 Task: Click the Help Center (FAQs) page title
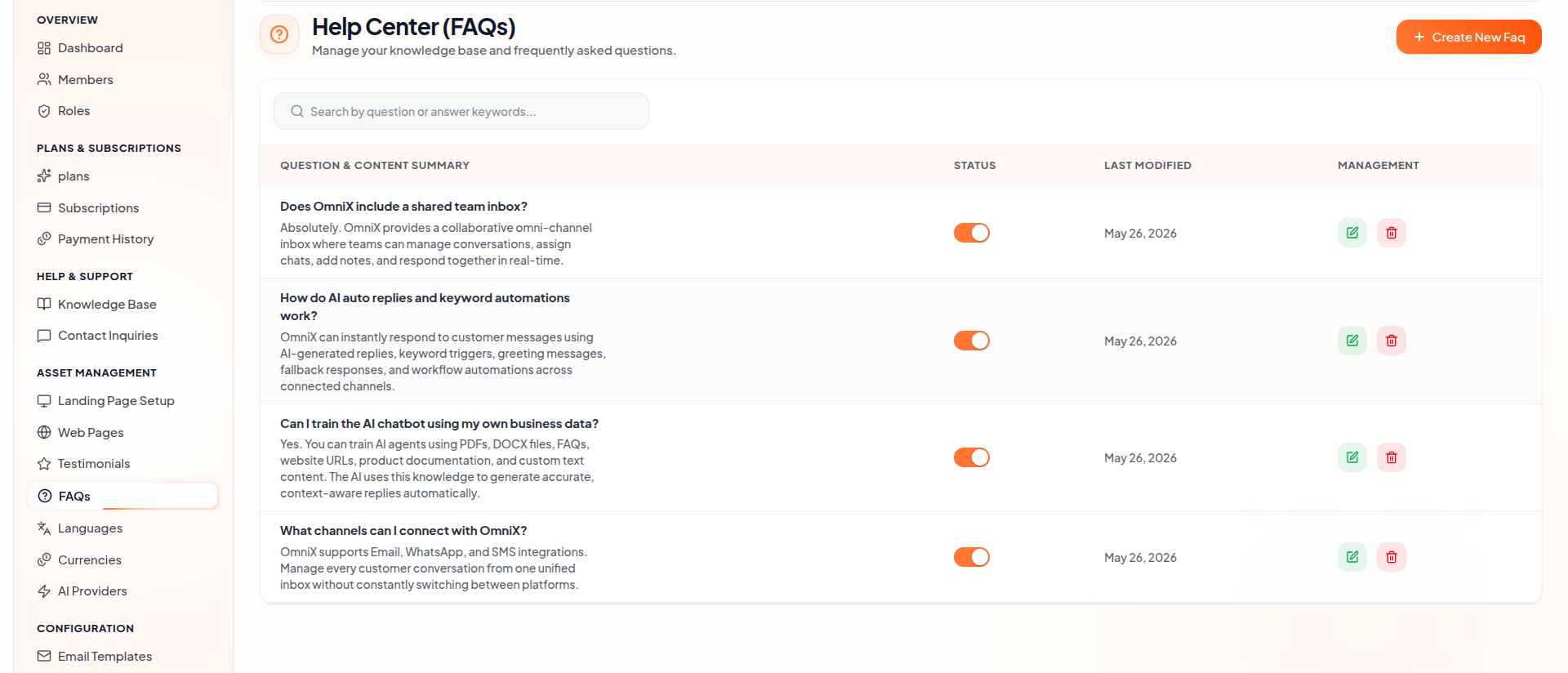[413, 27]
